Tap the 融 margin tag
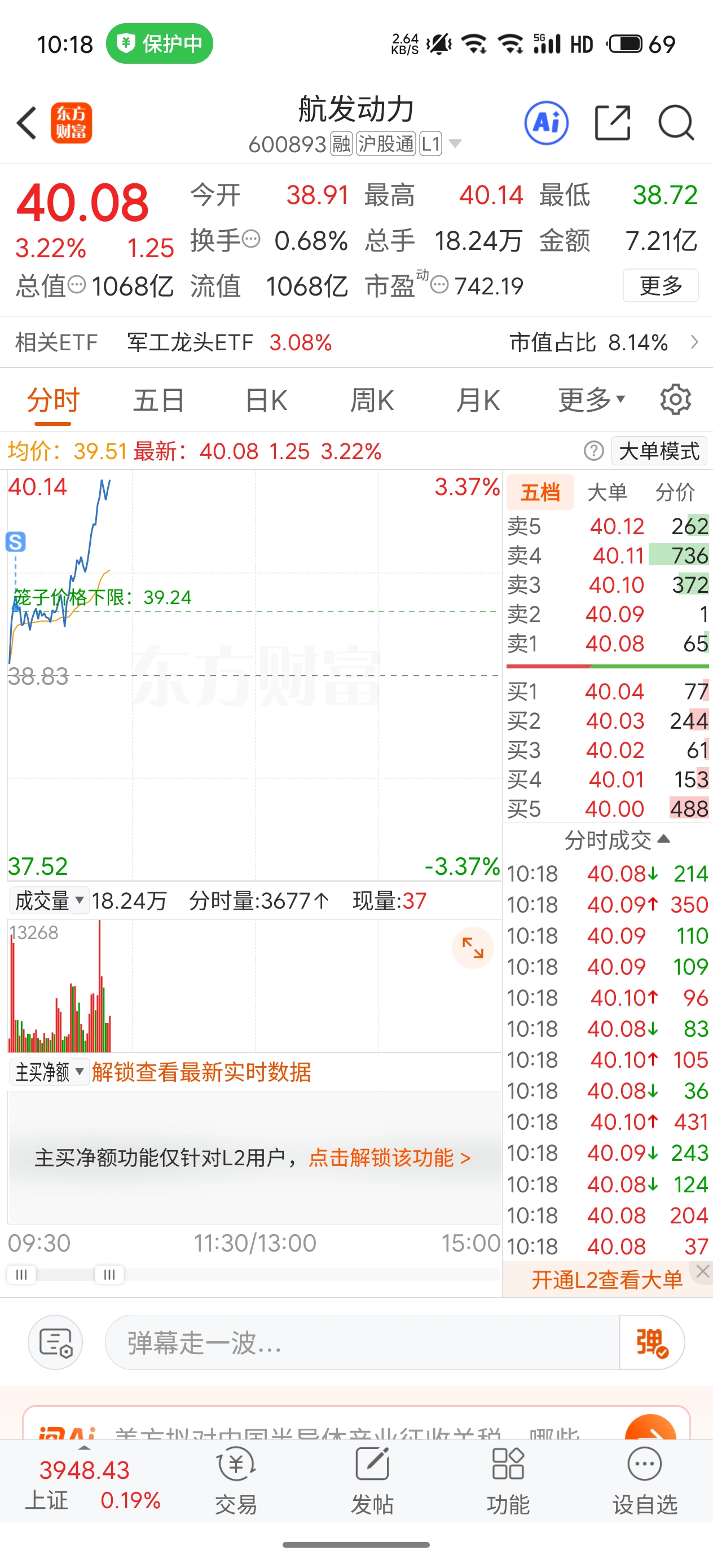The height and width of the screenshot is (1568, 713). coord(342,144)
